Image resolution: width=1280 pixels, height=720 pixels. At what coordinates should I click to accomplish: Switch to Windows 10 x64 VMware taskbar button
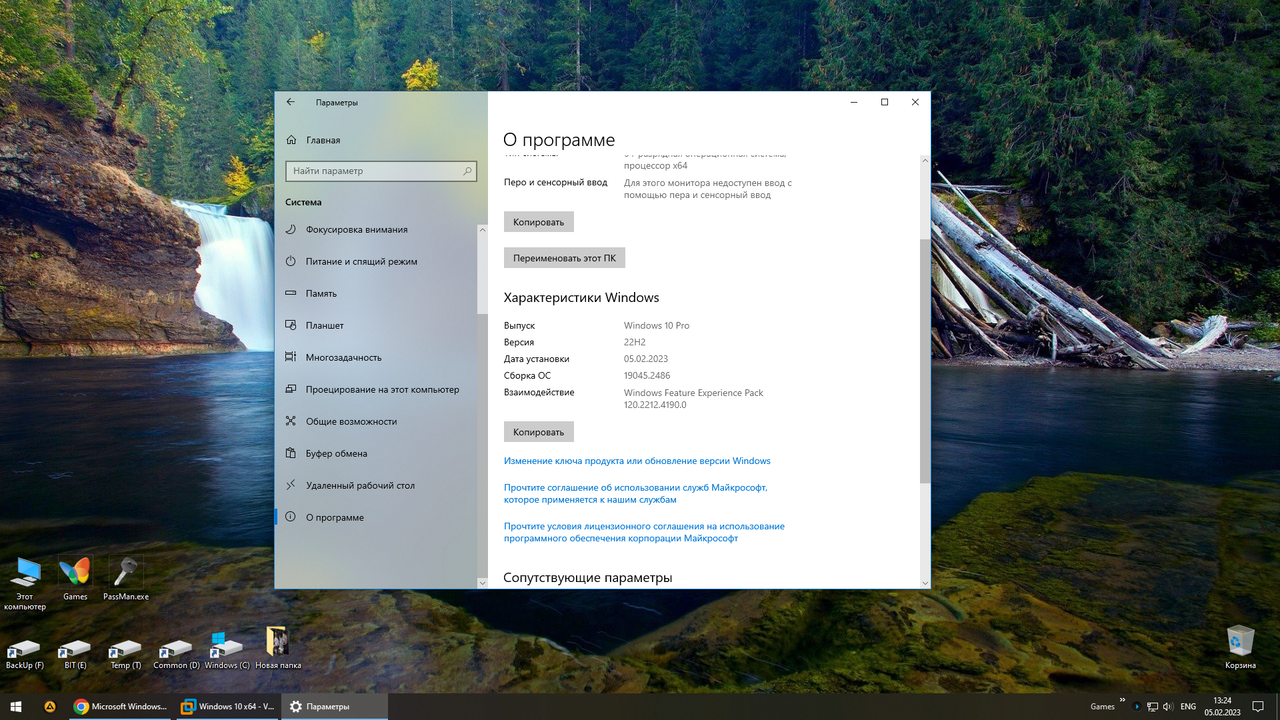227,706
